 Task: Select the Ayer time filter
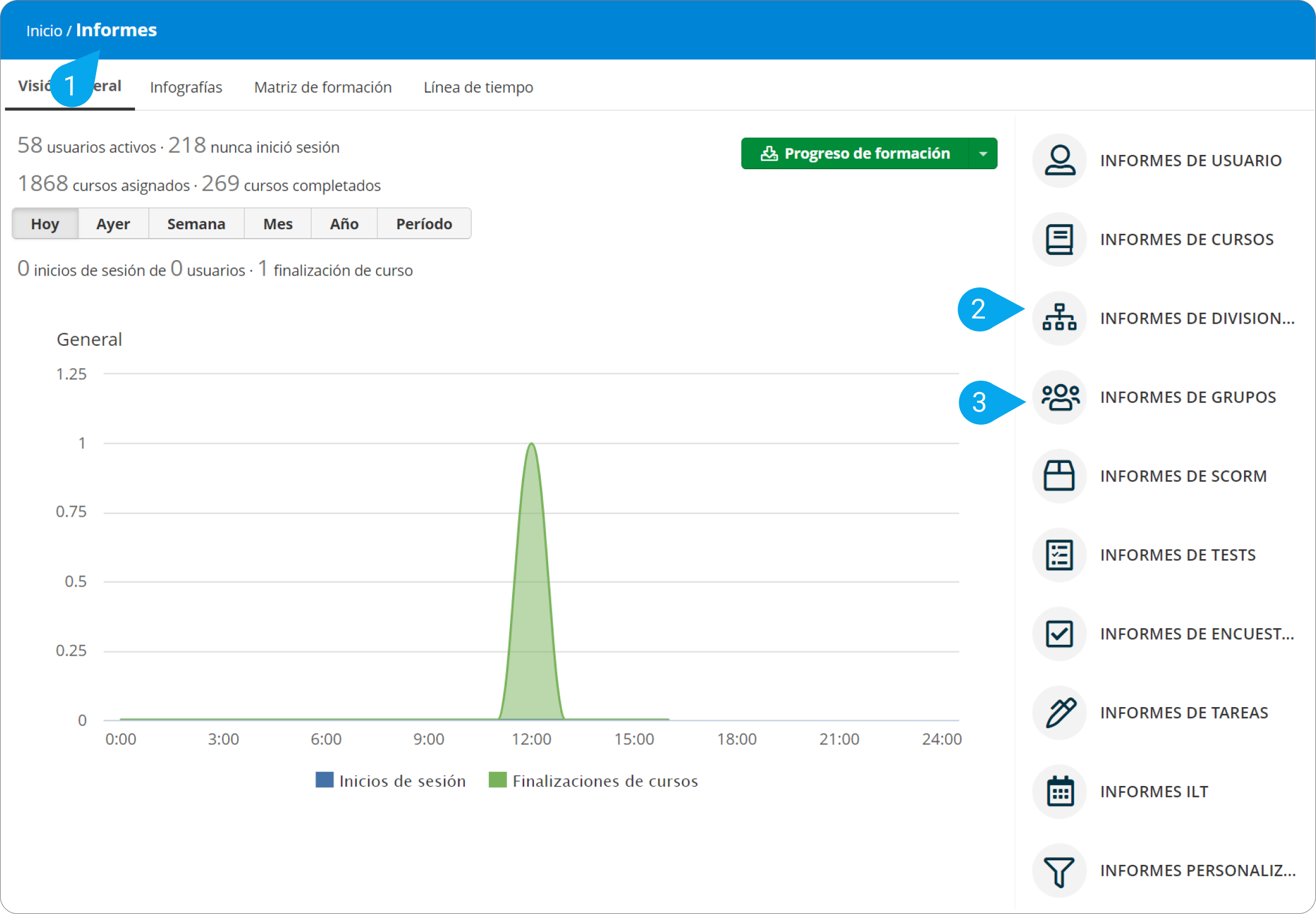tap(113, 224)
